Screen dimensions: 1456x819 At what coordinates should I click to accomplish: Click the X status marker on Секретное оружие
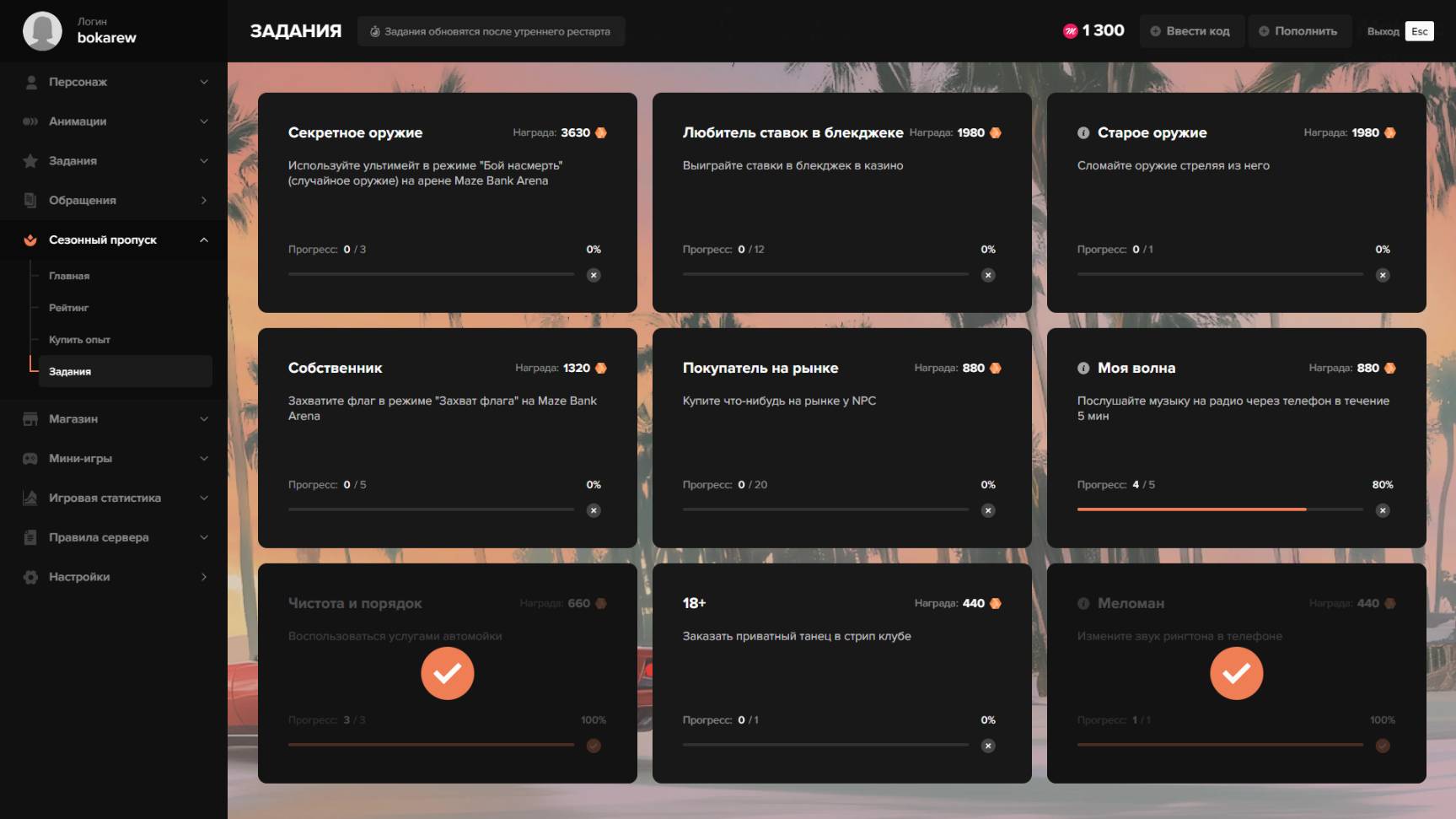tap(594, 275)
